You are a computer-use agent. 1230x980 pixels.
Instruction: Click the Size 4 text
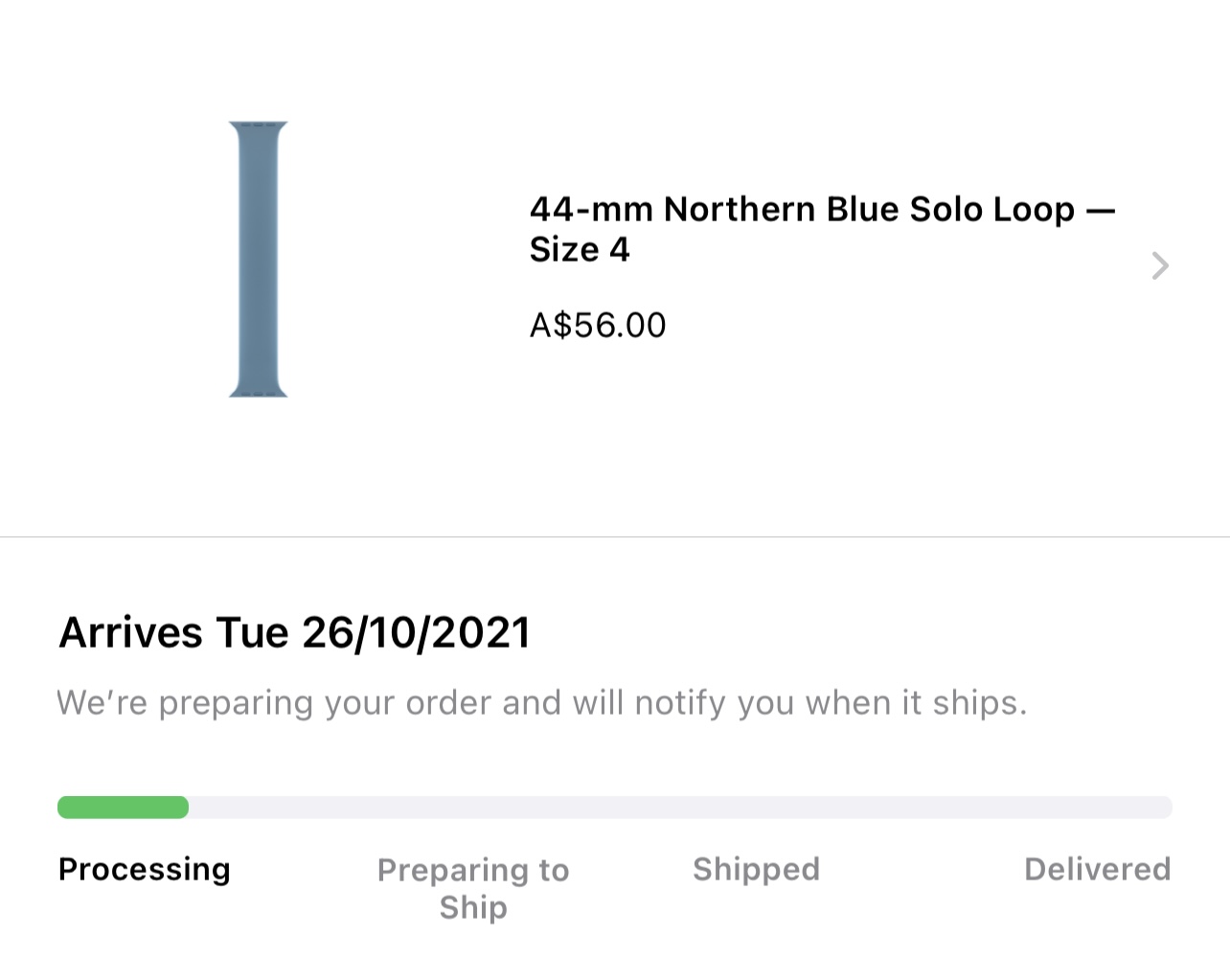tap(580, 250)
